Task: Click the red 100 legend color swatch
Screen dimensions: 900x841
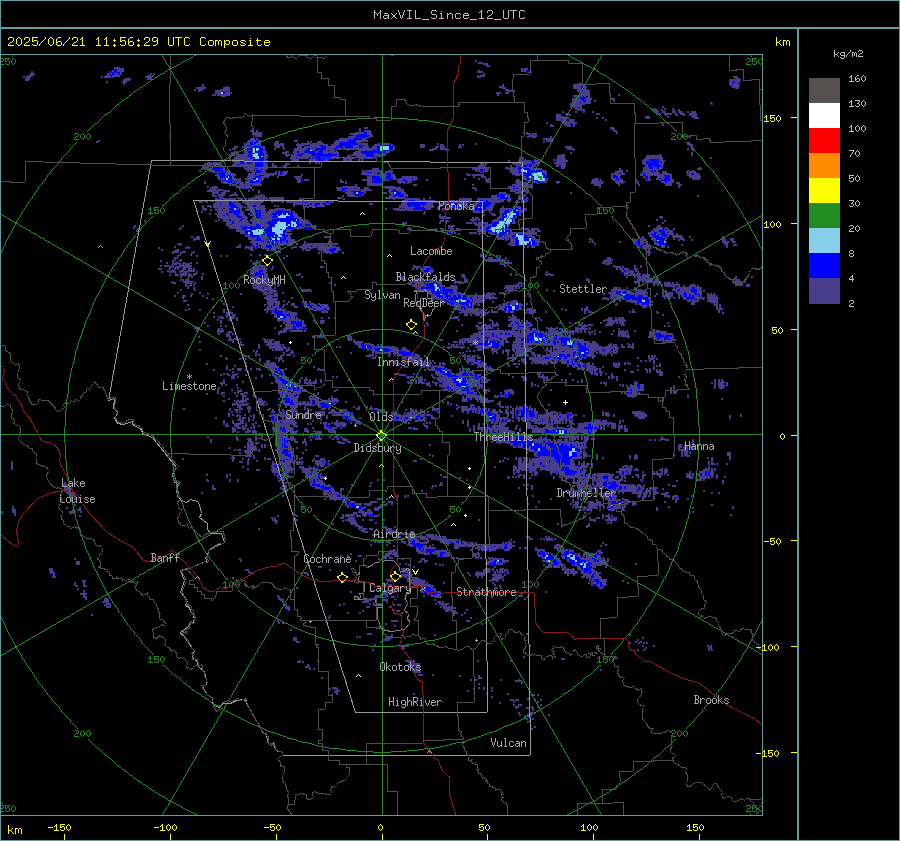Action: click(824, 141)
